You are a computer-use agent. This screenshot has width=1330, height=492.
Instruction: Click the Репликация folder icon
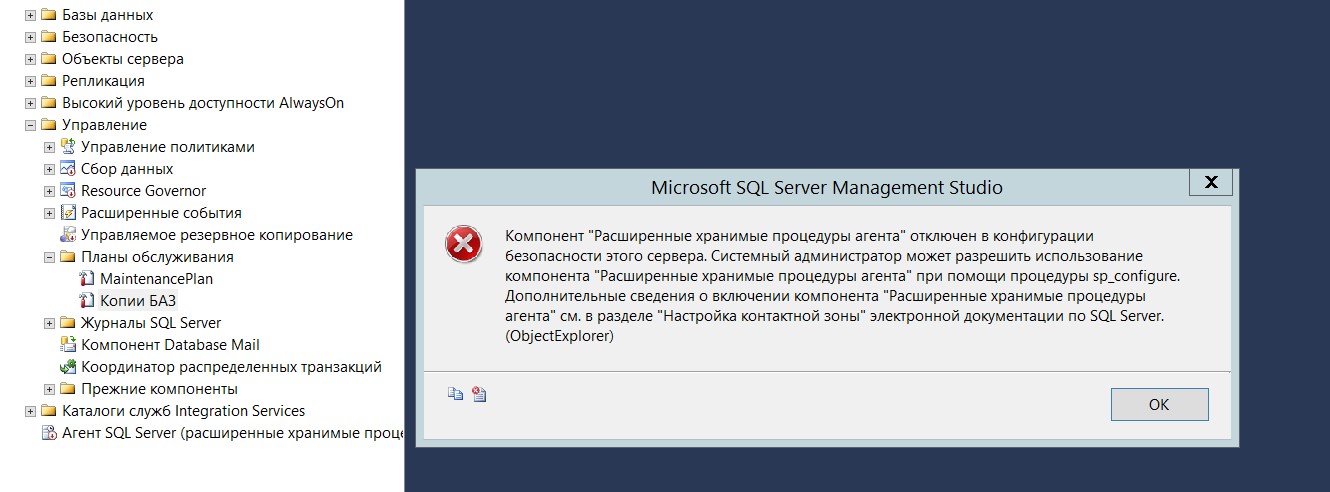tap(48, 81)
